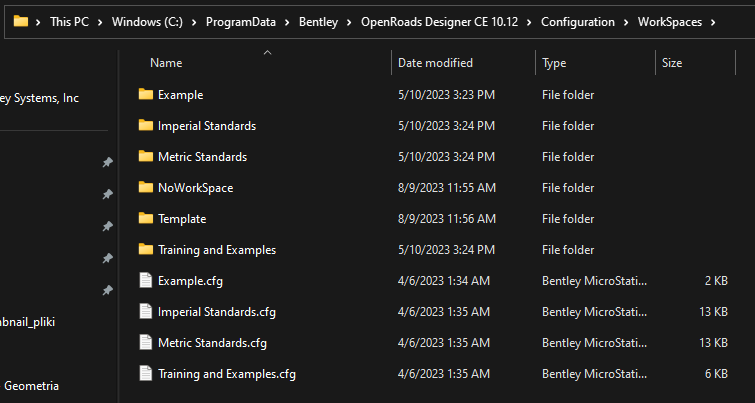The height and width of the screenshot is (403, 755).
Task: Expand the chevron after OpenRoads Designer CE 10.12
Action: pos(530,22)
